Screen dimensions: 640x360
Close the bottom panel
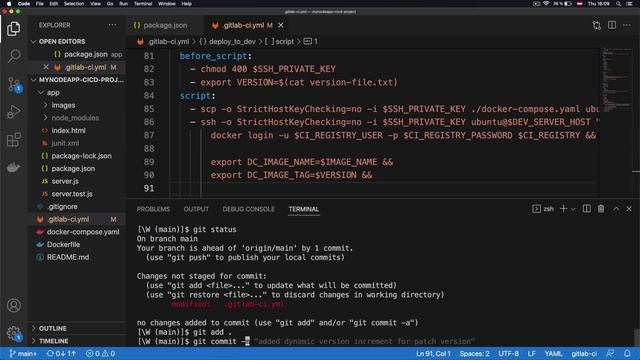pyautogui.click(x=629, y=209)
